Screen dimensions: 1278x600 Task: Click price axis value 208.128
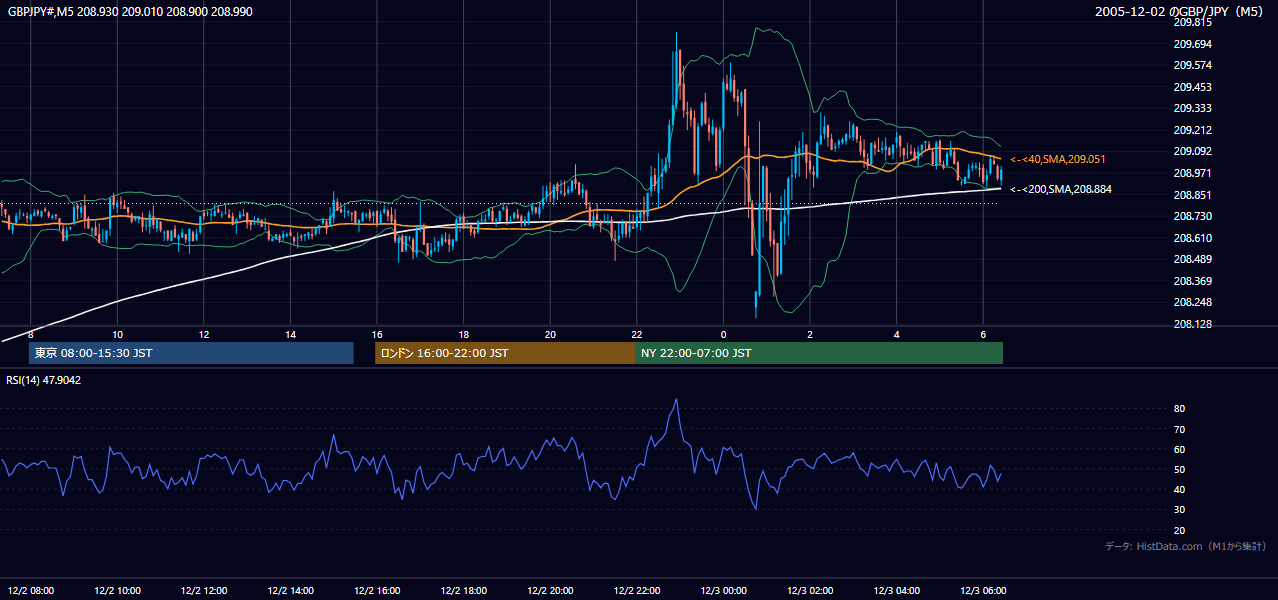[x=1193, y=324]
